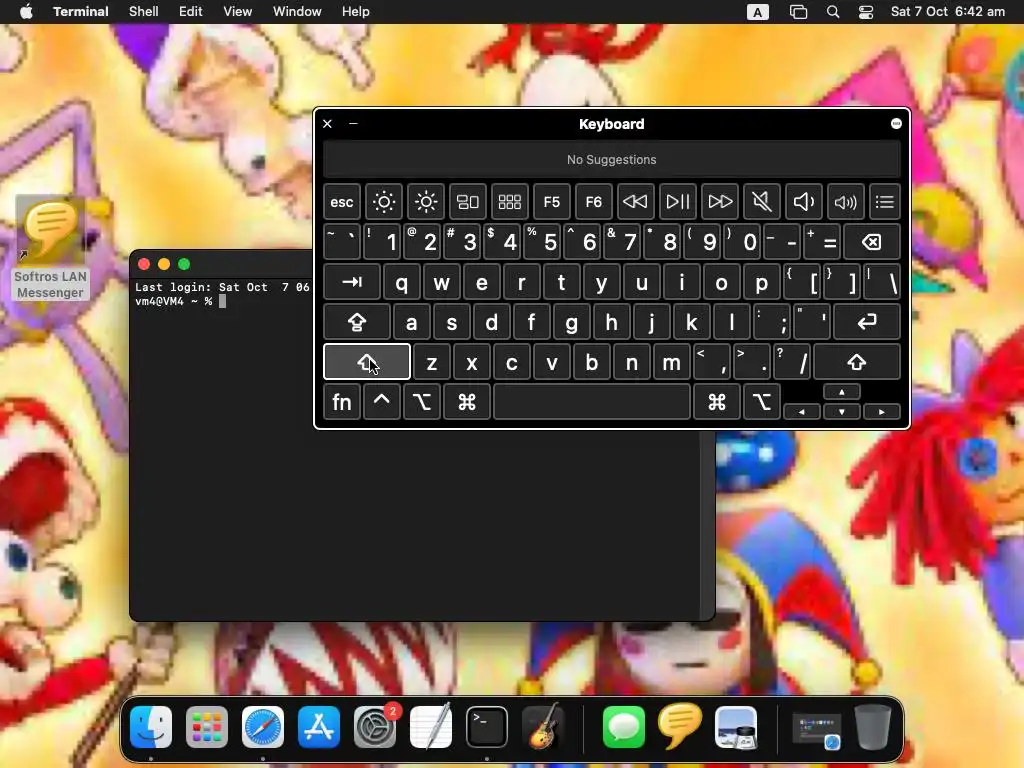Open Safari from the Dock
Screen dimensions: 1024x768
tap(263, 727)
